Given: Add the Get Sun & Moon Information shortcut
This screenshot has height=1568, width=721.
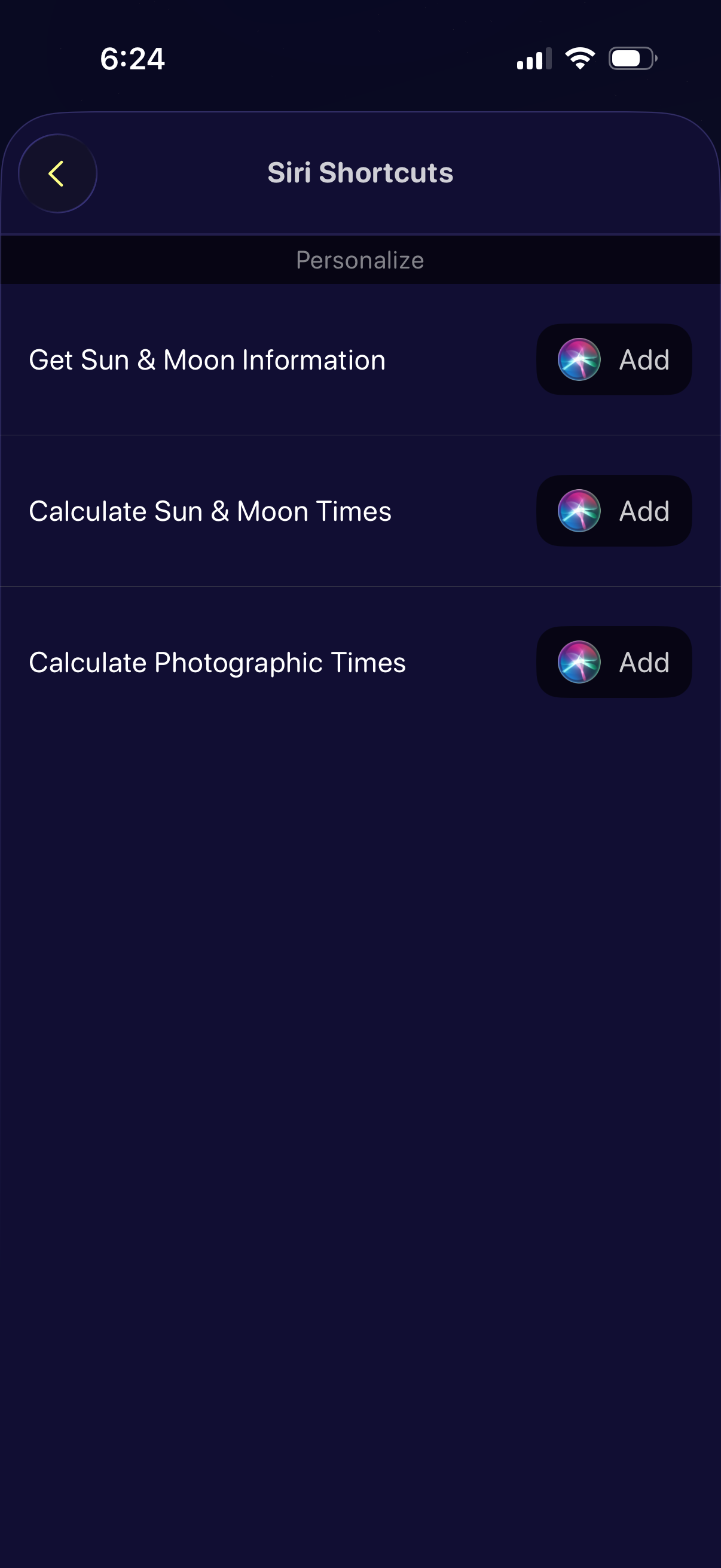Looking at the screenshot, I should point(644,360).
